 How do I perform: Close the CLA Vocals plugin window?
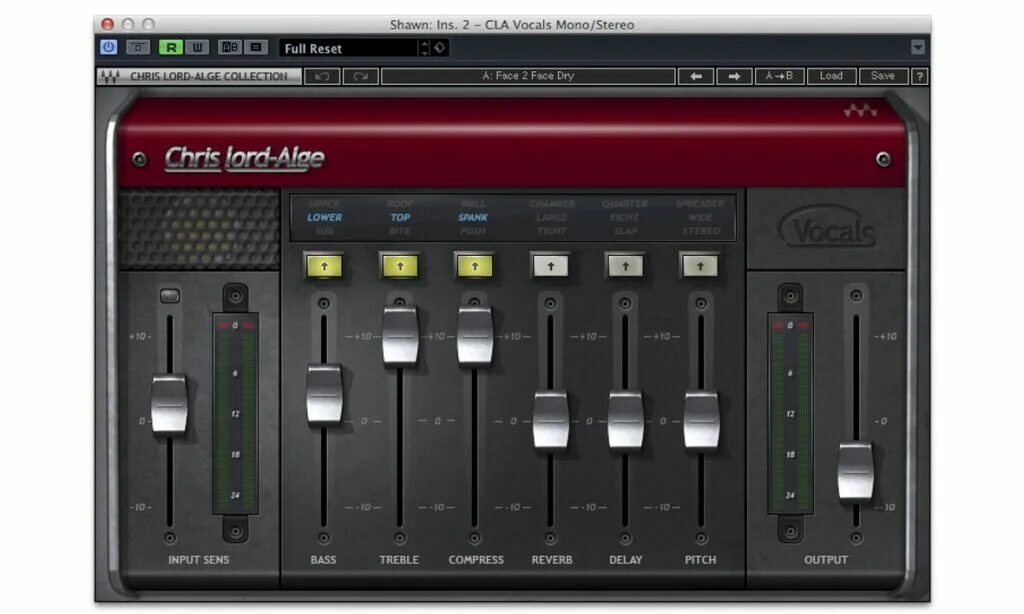click(x=108, y=24)
